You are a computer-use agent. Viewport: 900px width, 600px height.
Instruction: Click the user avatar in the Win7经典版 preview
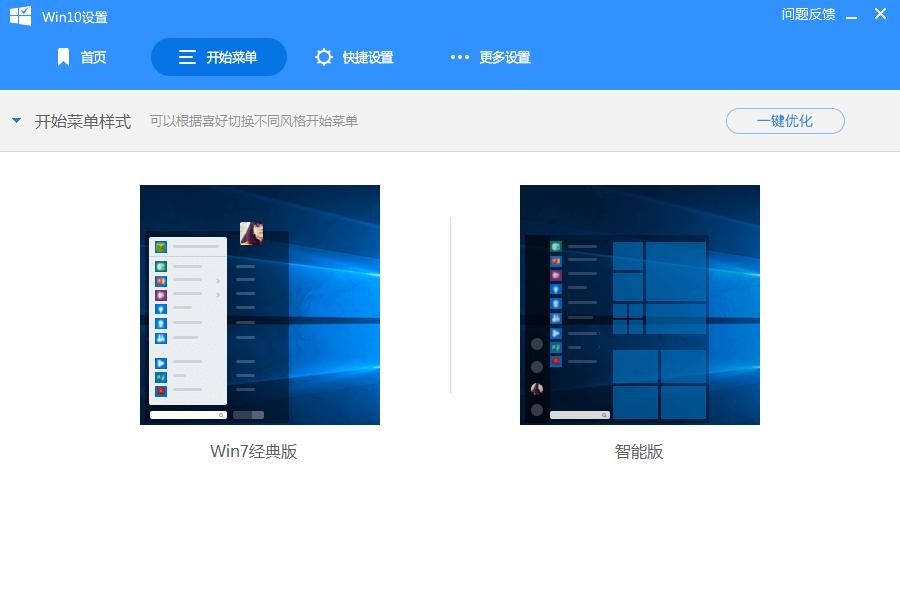coord(249,233)
